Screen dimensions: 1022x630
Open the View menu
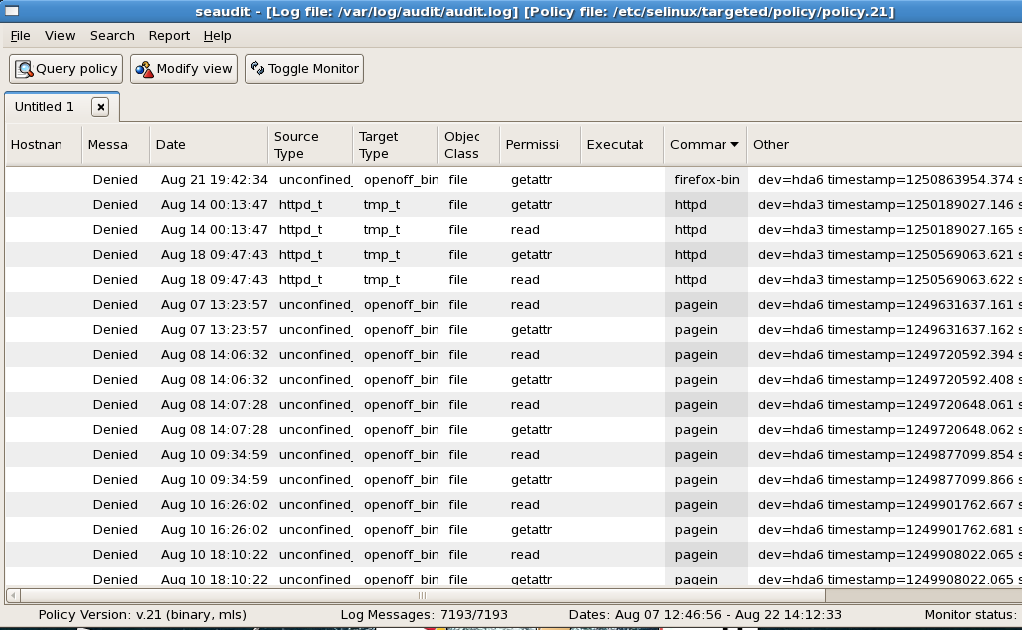60,36
